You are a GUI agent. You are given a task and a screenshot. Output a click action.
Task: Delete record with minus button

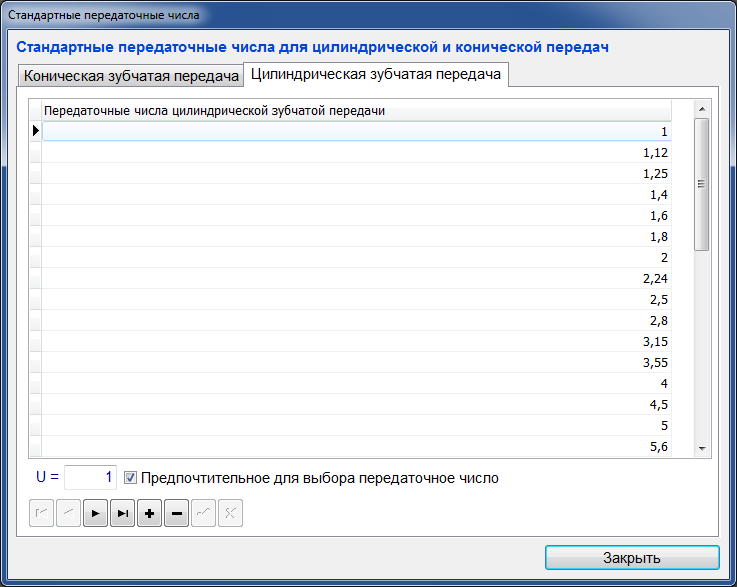(x=176, y=513)
